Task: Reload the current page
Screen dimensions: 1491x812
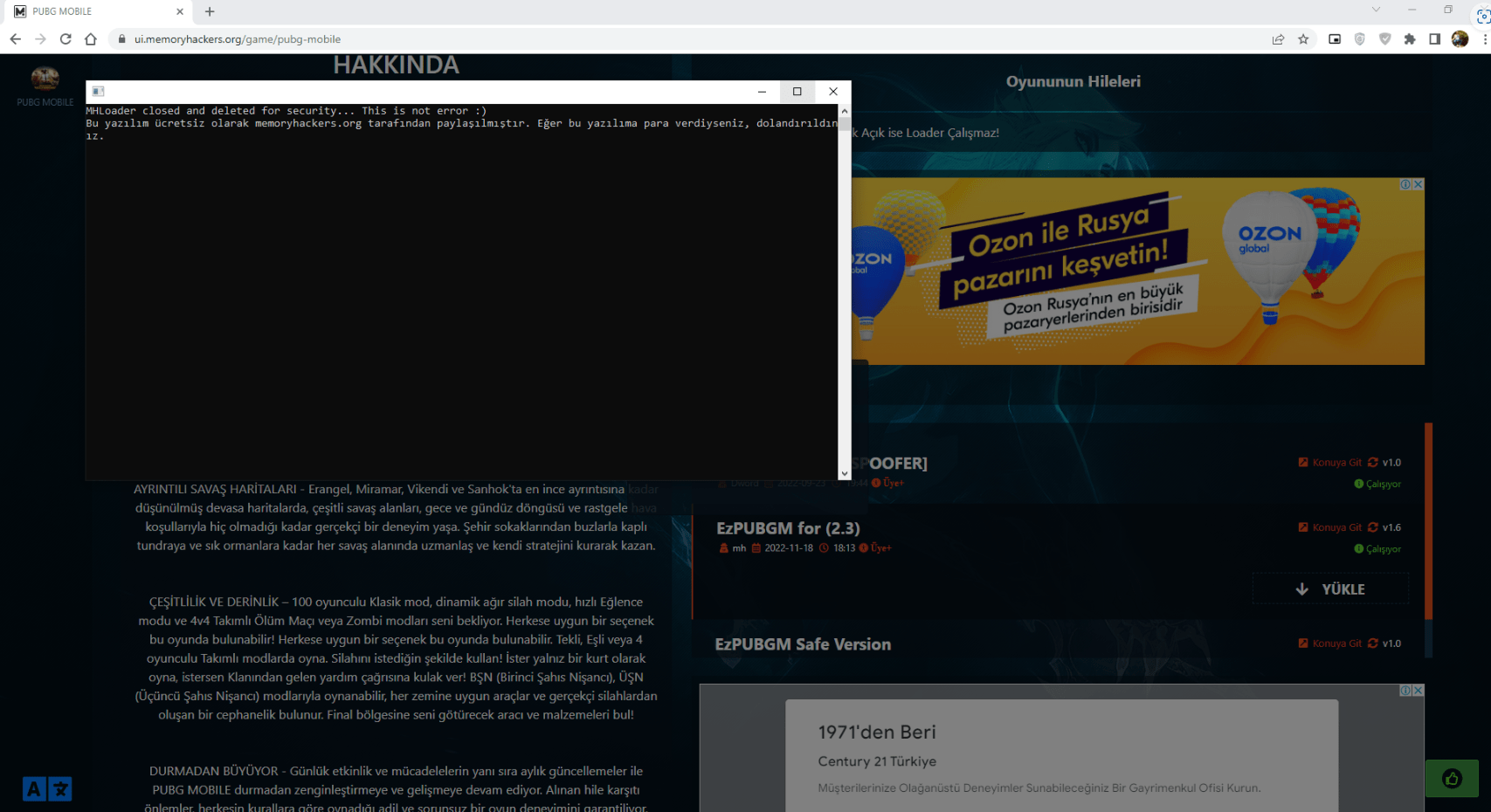Action: coord(66,39)
